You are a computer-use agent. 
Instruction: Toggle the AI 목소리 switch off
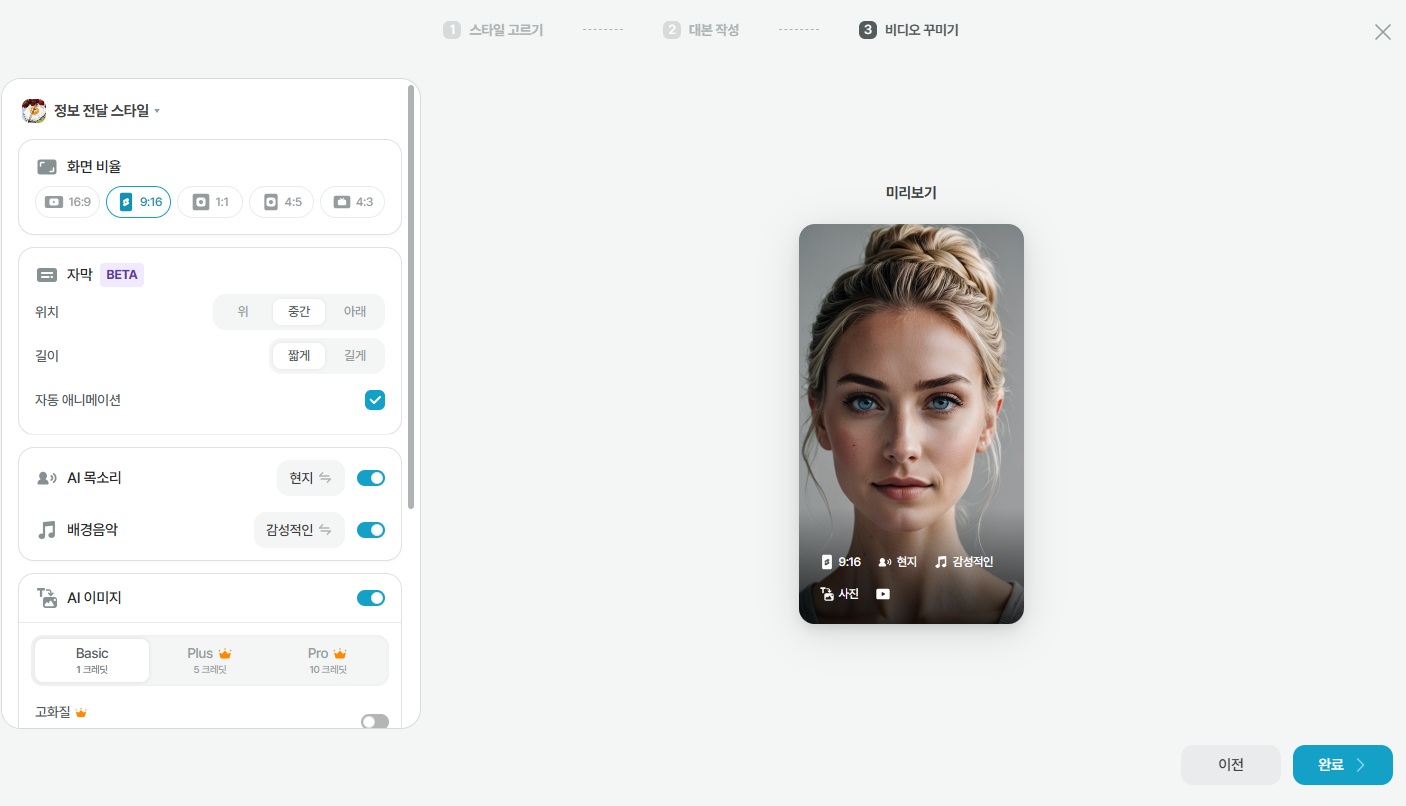371,478
